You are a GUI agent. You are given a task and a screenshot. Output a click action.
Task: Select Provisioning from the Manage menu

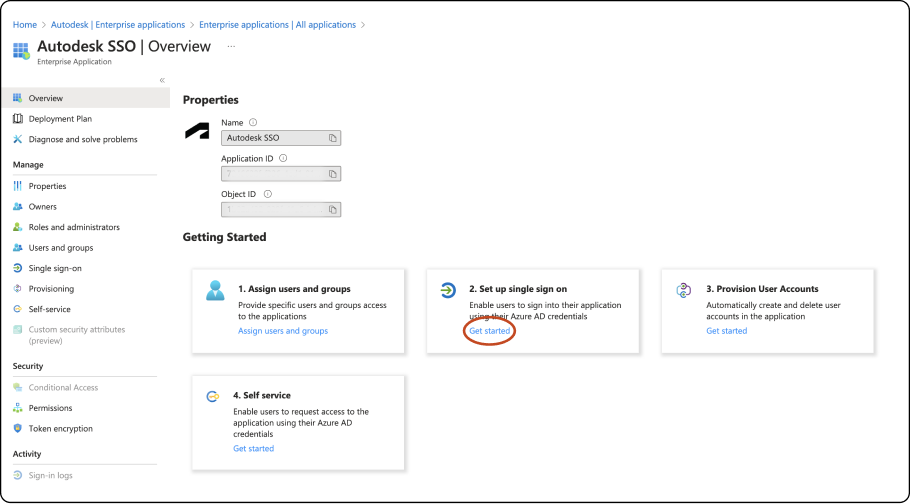point(51,289)
